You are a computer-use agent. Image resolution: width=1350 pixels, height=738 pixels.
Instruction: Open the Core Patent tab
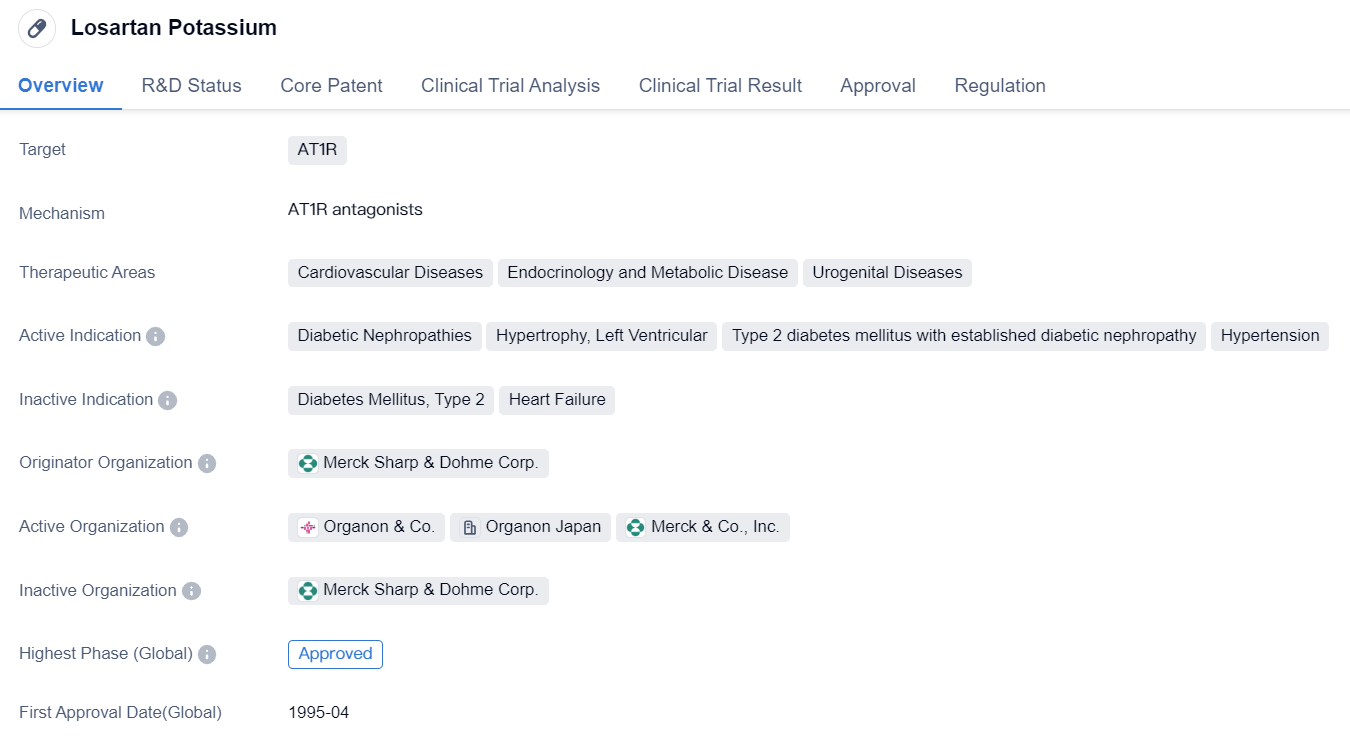click(x=331, y=86)
